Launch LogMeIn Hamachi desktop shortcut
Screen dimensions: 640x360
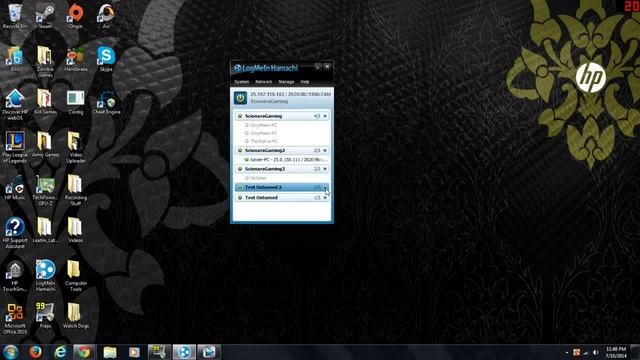click(45, 276)
